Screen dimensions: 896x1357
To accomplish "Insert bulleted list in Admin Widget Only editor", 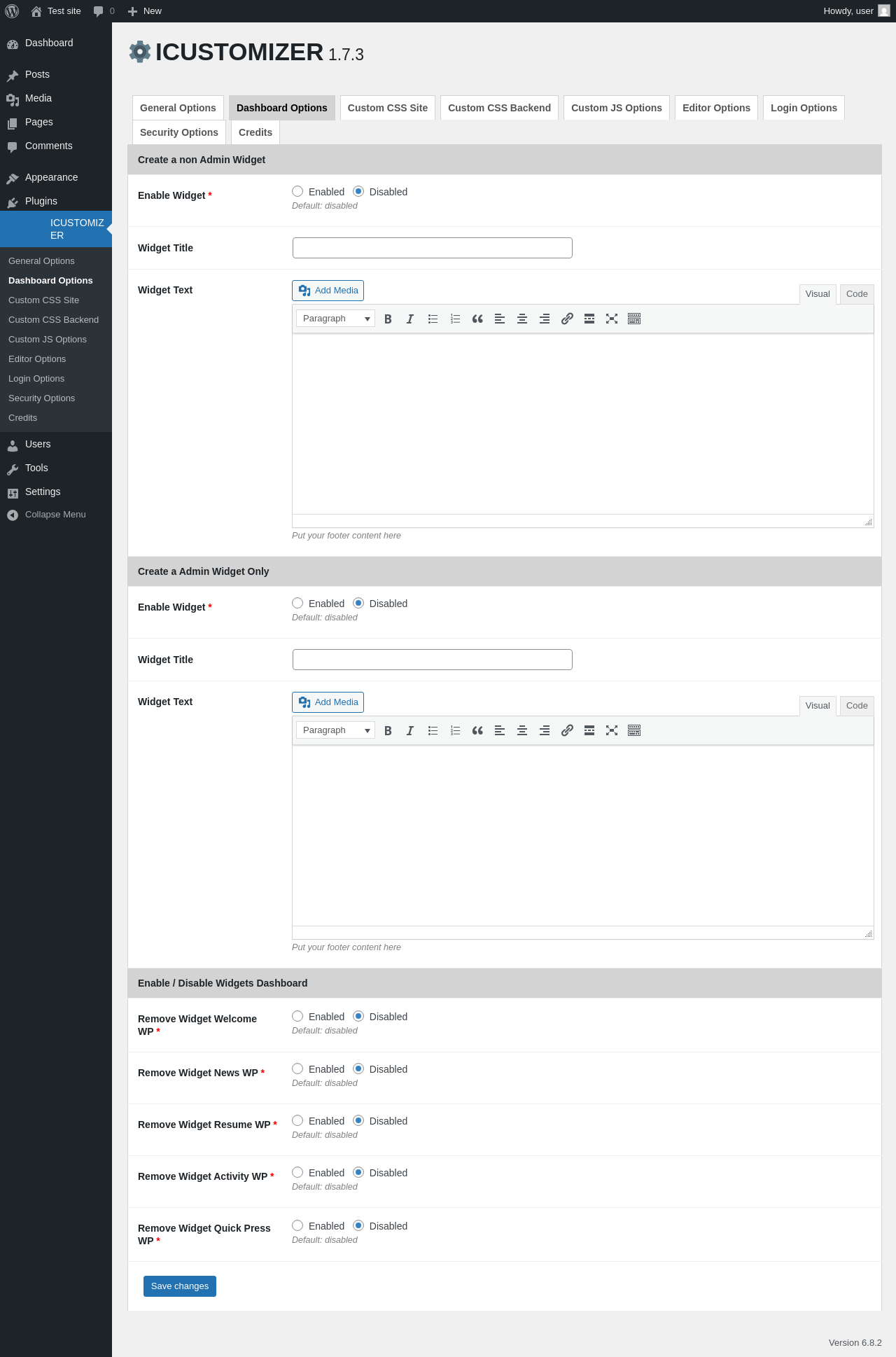I will click(x=433, y=730).
